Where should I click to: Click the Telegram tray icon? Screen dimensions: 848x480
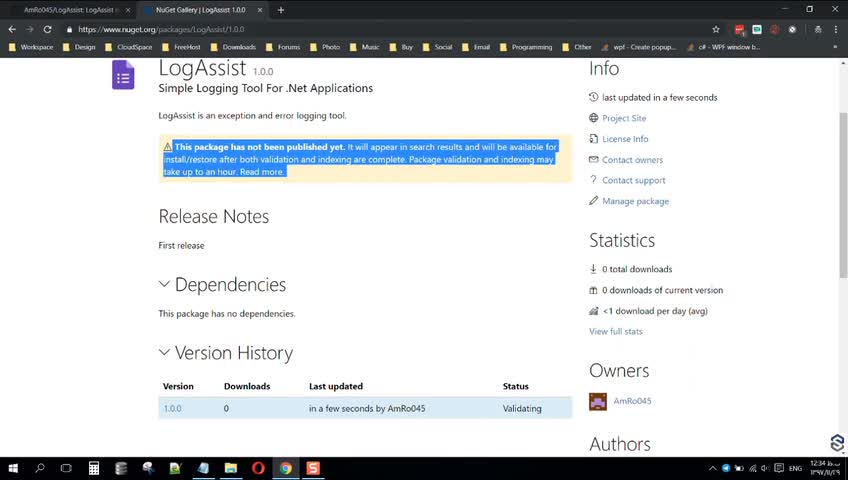(726, 468)
